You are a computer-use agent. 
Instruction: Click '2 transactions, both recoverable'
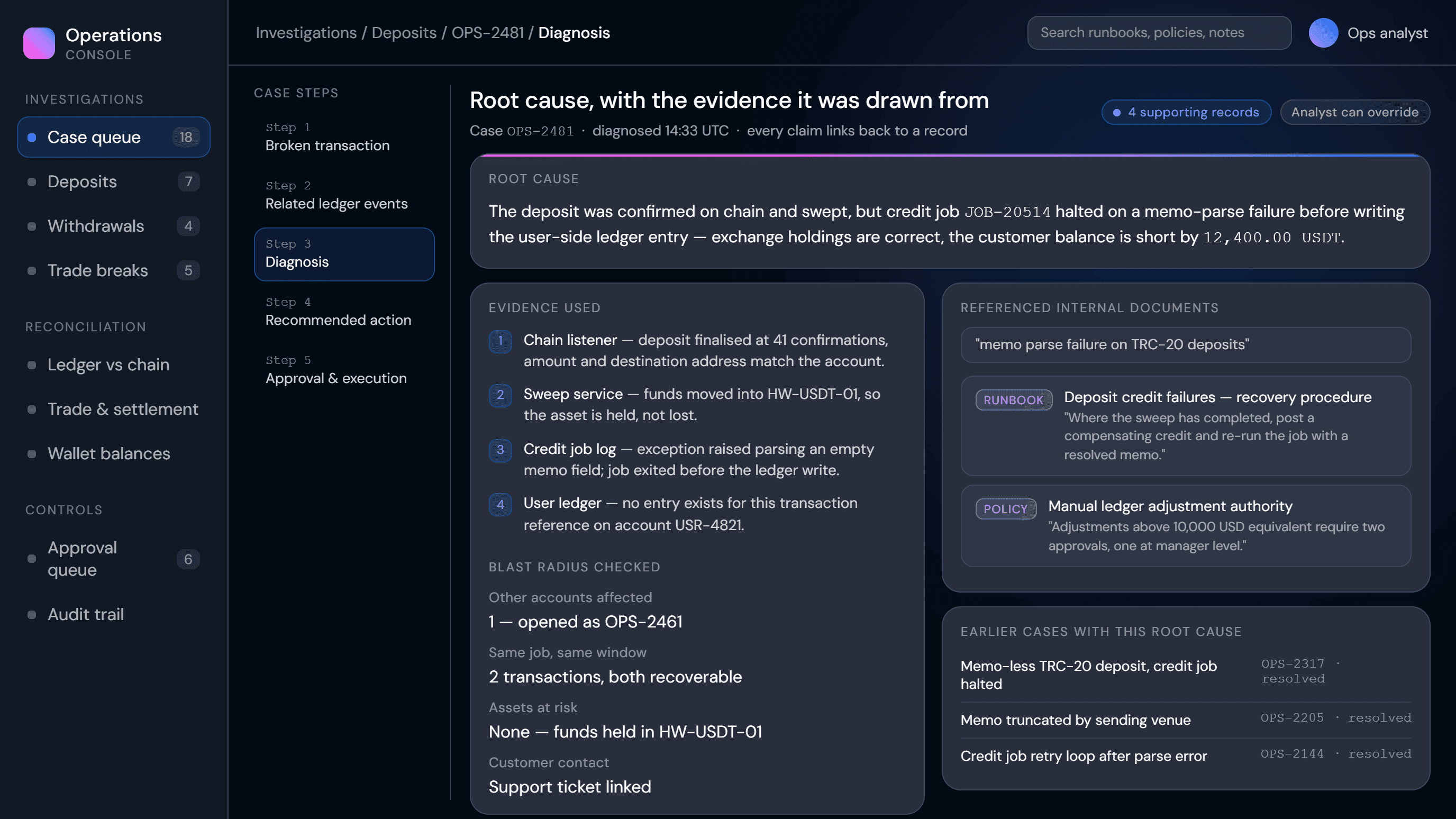pyautogui.click(x=615, y=677)
